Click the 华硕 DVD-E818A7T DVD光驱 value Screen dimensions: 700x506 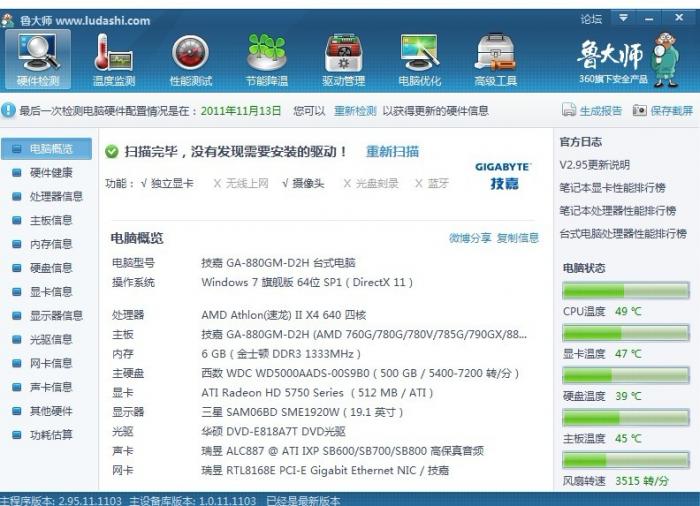tap(273, 431)
